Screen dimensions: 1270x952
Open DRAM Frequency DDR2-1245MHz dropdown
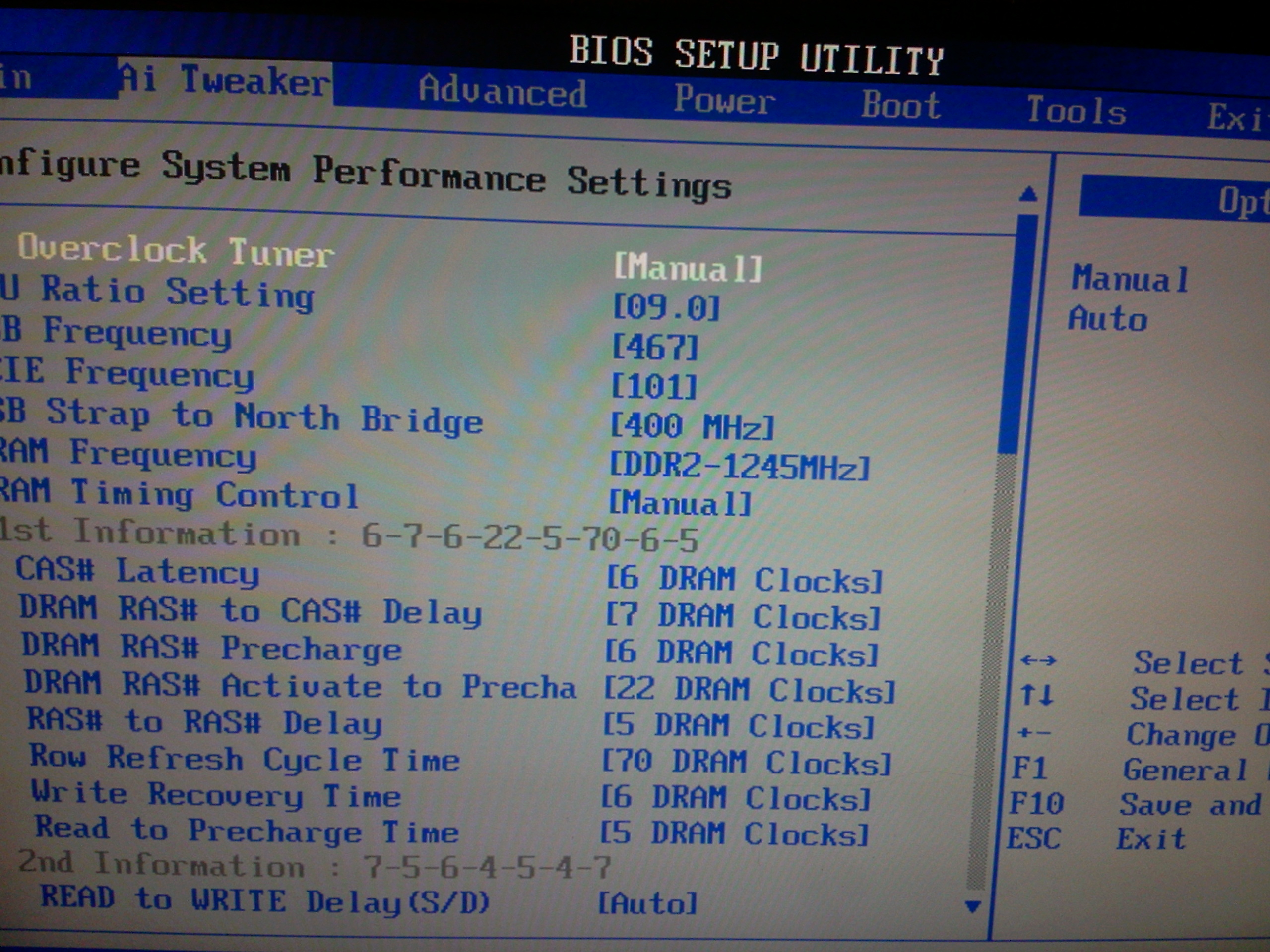(x=740, y=466)
